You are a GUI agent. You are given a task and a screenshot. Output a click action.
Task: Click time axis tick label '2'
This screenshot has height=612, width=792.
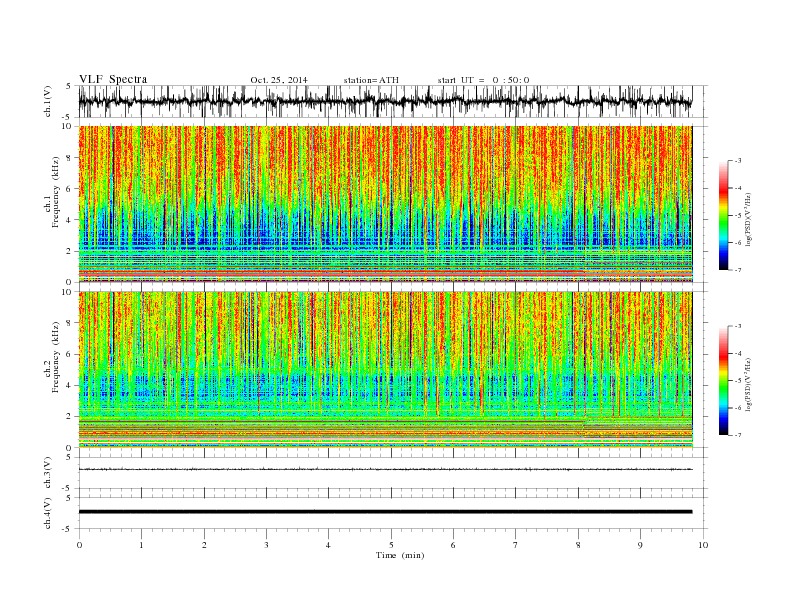tap(204, 545)
